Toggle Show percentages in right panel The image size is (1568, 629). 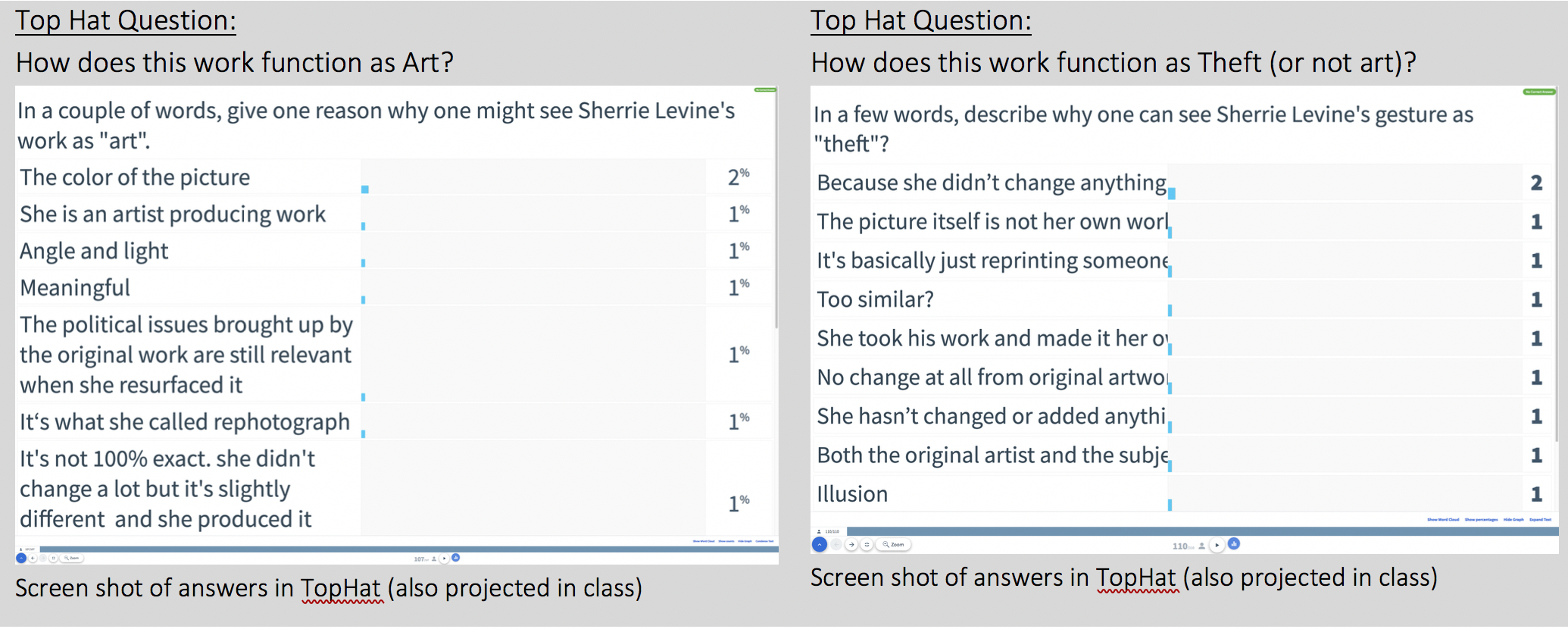pos(1481,520)
